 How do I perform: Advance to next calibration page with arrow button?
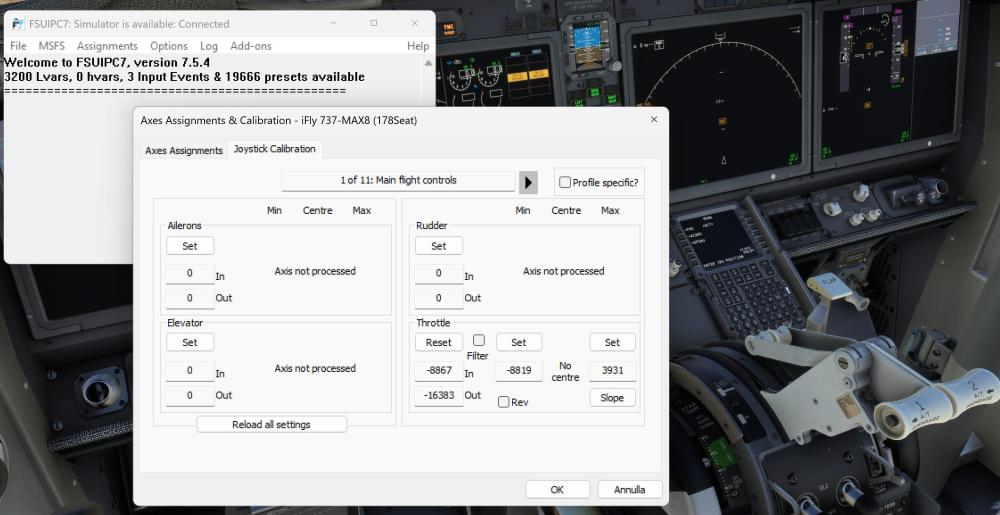[x=528, y=182]
